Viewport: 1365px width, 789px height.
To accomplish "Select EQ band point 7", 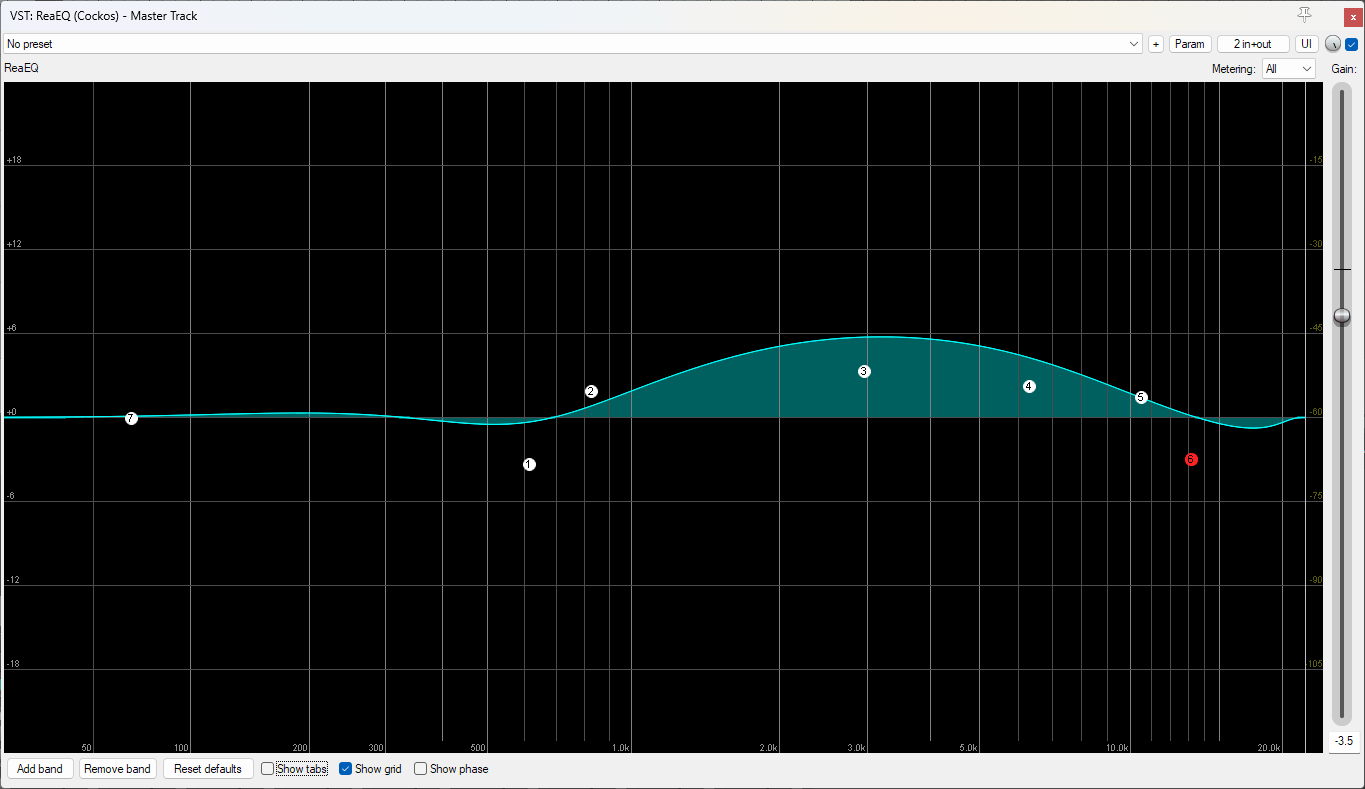I will tap(131, 418).
